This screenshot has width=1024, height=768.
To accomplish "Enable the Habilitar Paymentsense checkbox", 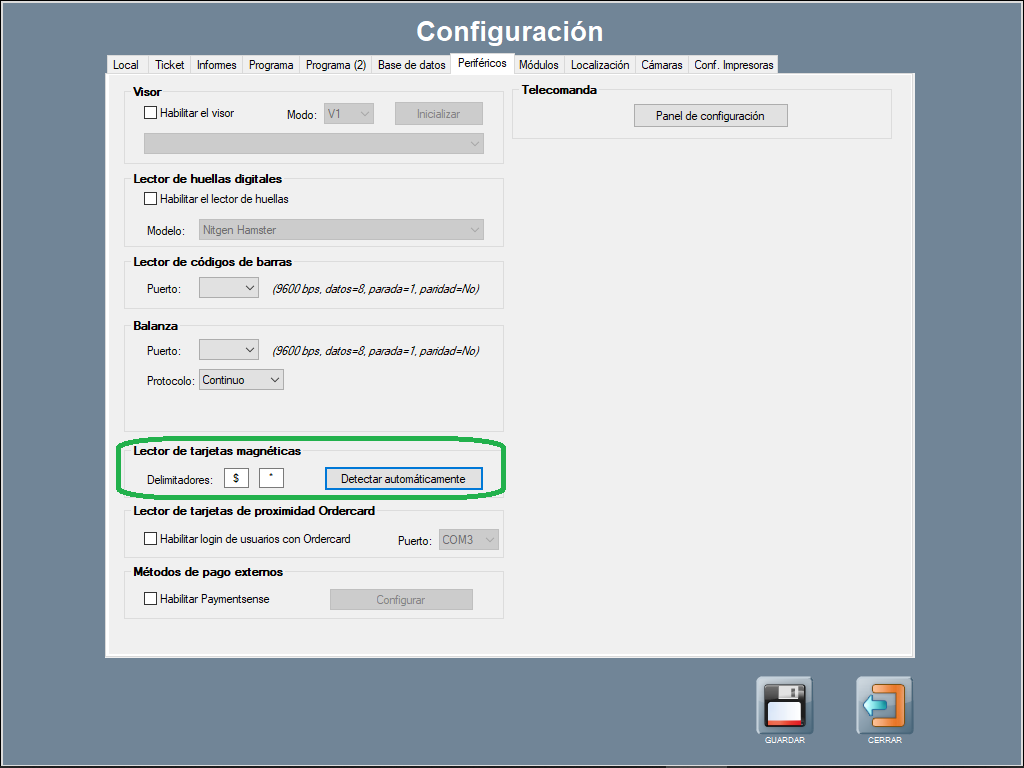I will (151, 599).
